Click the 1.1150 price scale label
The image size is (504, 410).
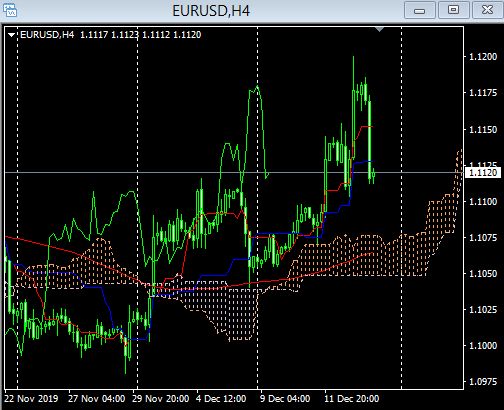(x=483, y=129)
